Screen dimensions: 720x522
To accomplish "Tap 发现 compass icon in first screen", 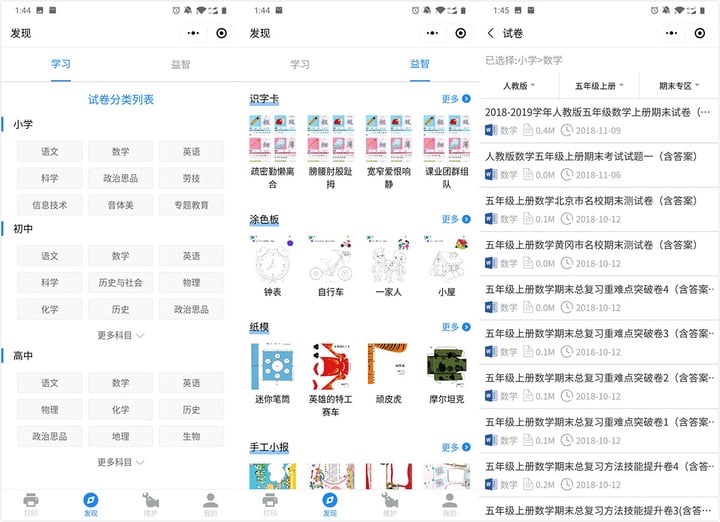I will point(90,500).
